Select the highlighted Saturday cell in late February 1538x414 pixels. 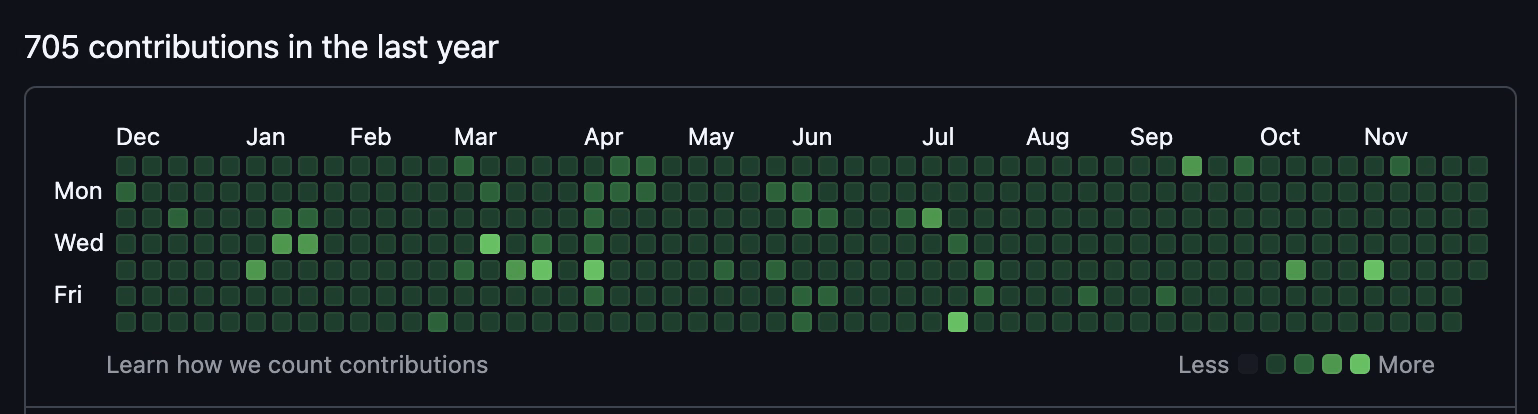pos(438,321)
